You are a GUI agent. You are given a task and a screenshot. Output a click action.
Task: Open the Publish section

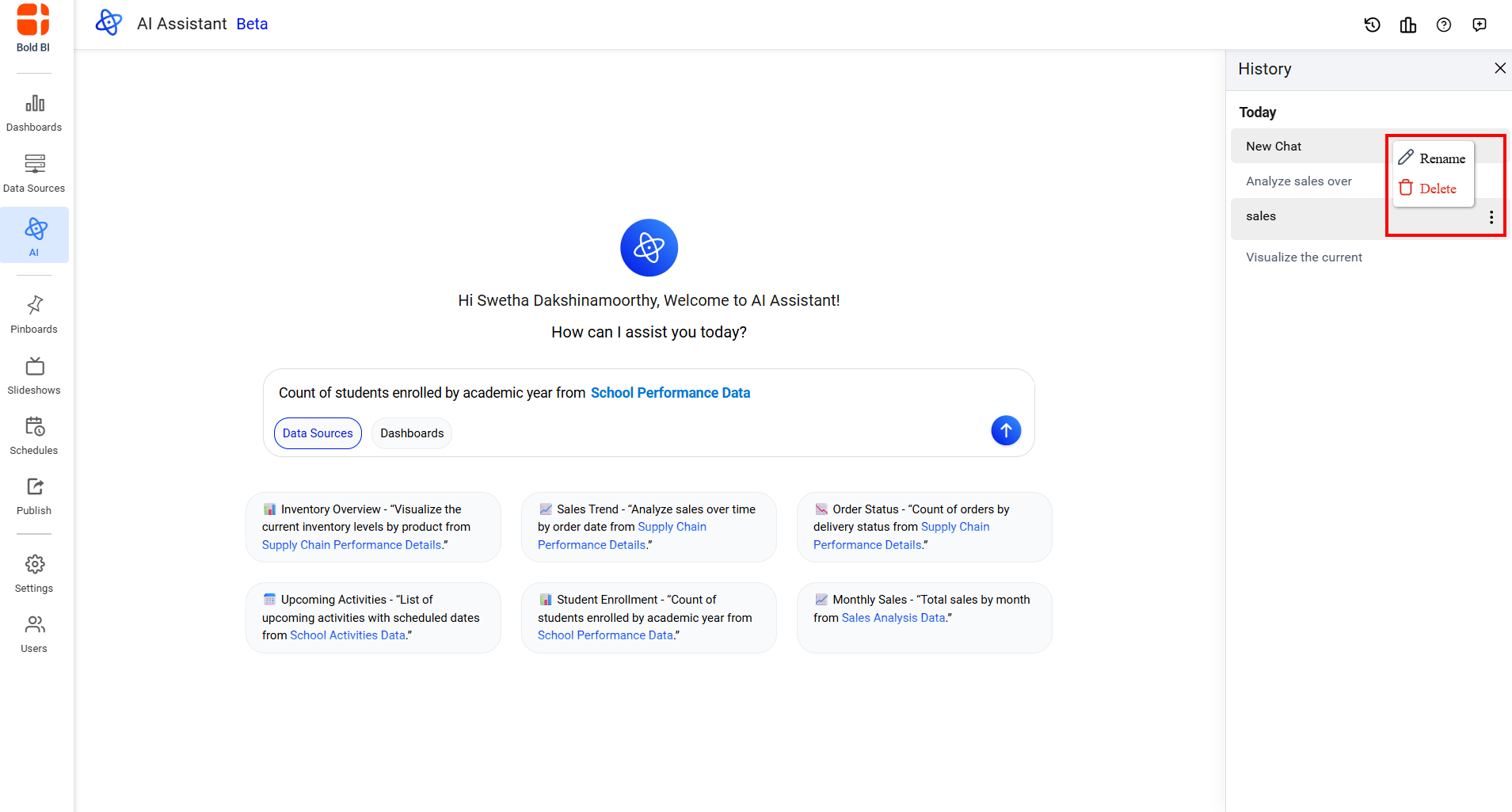(x=34, y=496)
